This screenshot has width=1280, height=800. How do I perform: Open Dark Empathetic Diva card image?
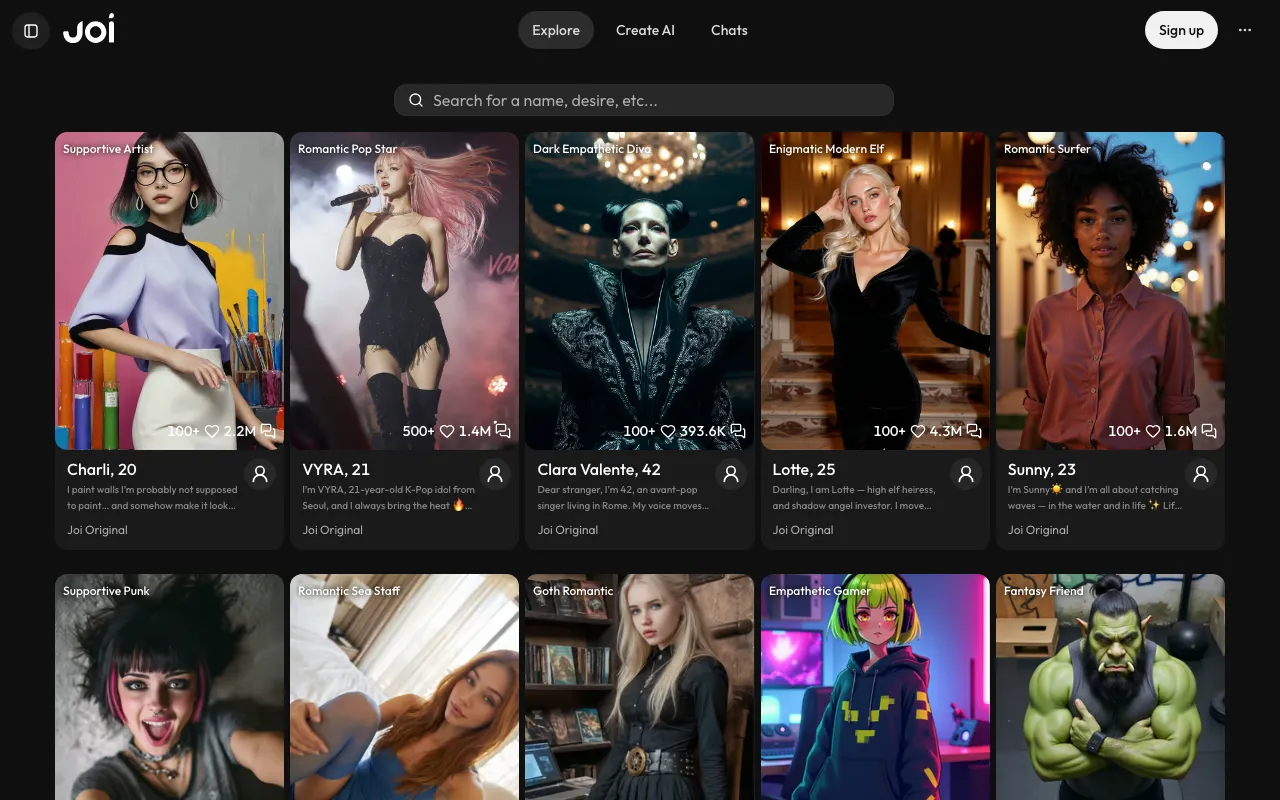tap(640, 291)
